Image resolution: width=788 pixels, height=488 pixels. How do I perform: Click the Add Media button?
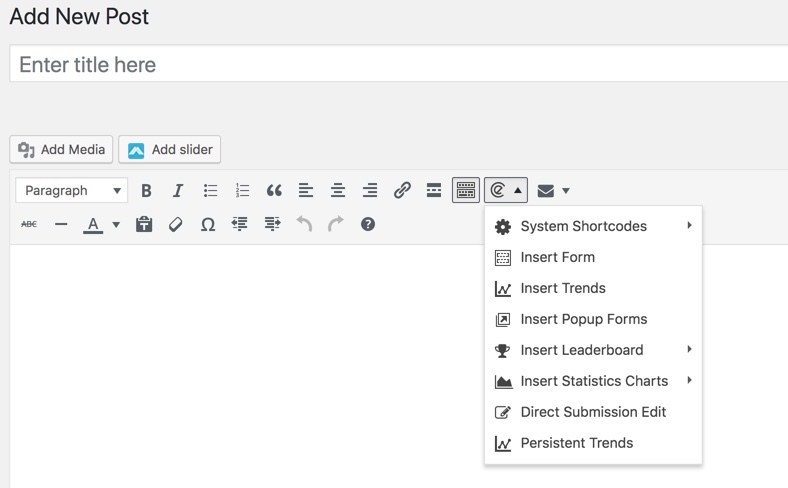[x=61, y=150]
